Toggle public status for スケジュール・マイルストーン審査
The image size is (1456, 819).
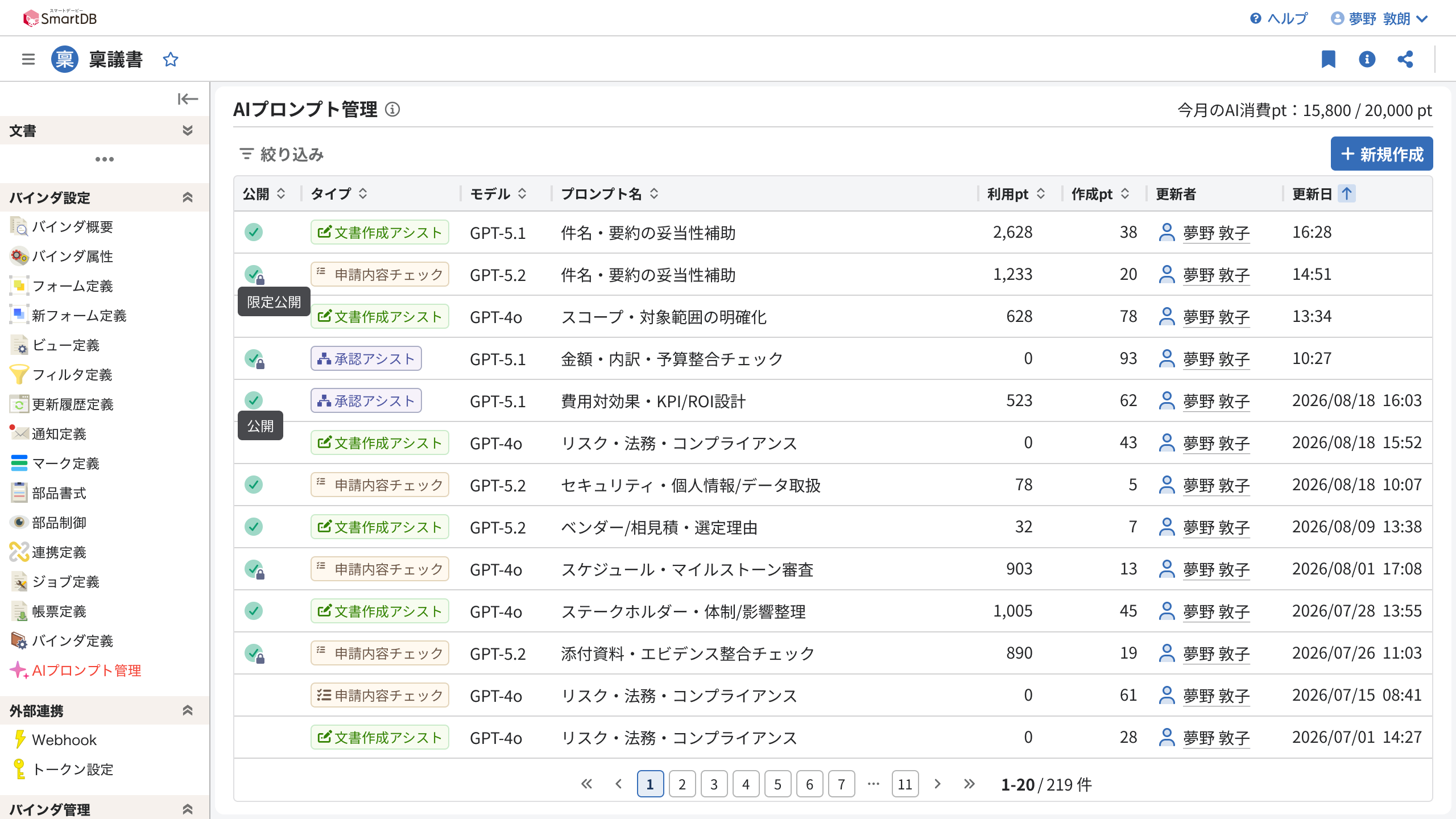[x=254, y=569]
